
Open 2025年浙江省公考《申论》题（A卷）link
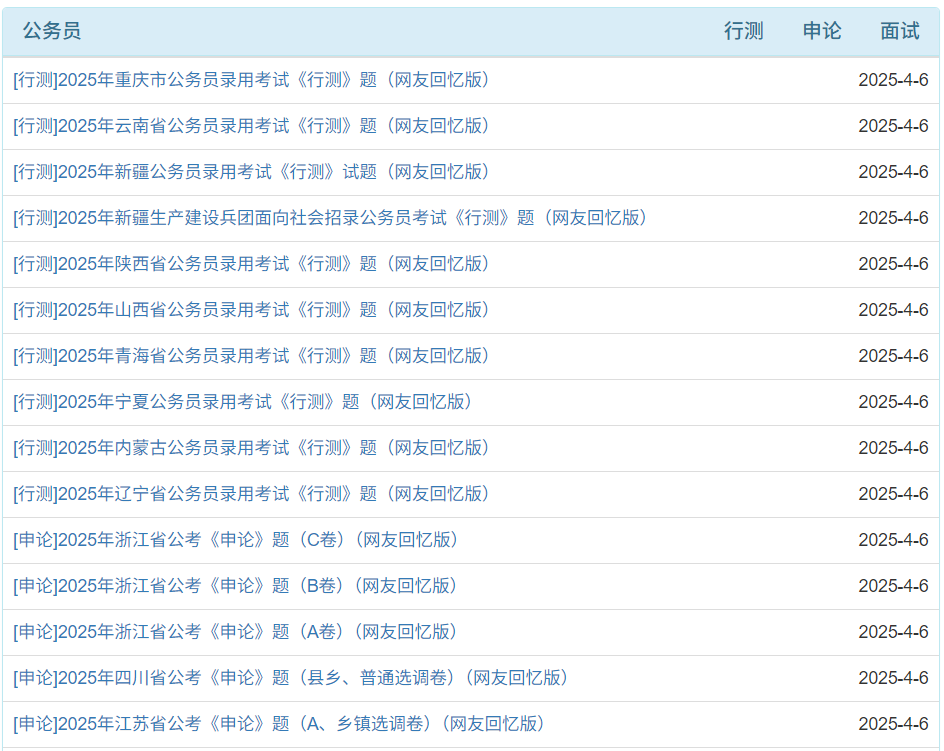coord(236,632)
